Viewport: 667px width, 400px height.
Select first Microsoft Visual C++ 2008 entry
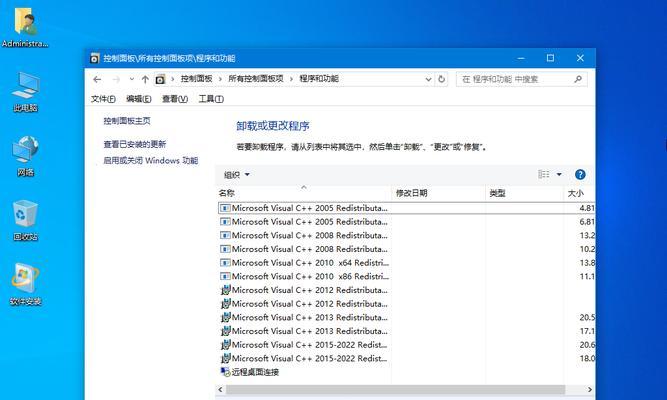[x=406, y=235]
